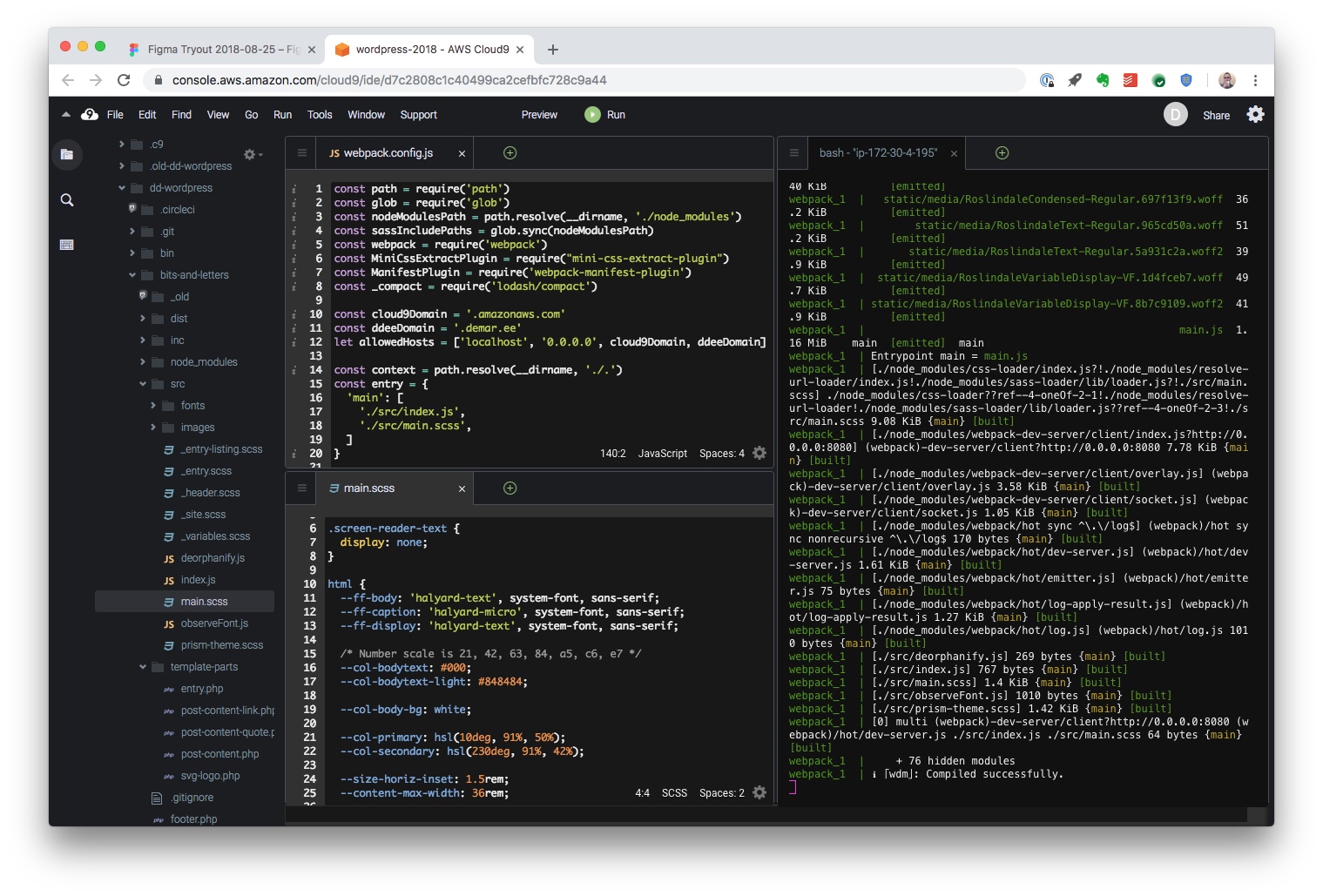Image resolution: width=1323 pixels, height=896 pixels.
Task: Collapse the src folder
Action: pos(144,384)
